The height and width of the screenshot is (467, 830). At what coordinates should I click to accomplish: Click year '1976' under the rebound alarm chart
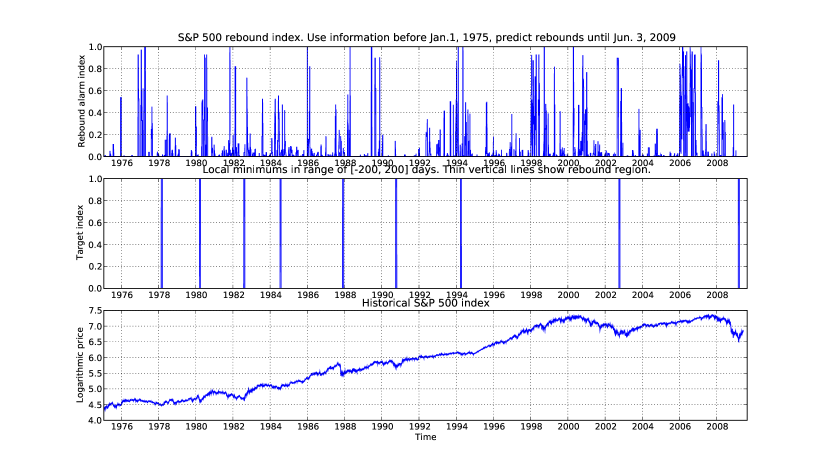point(122,163)
